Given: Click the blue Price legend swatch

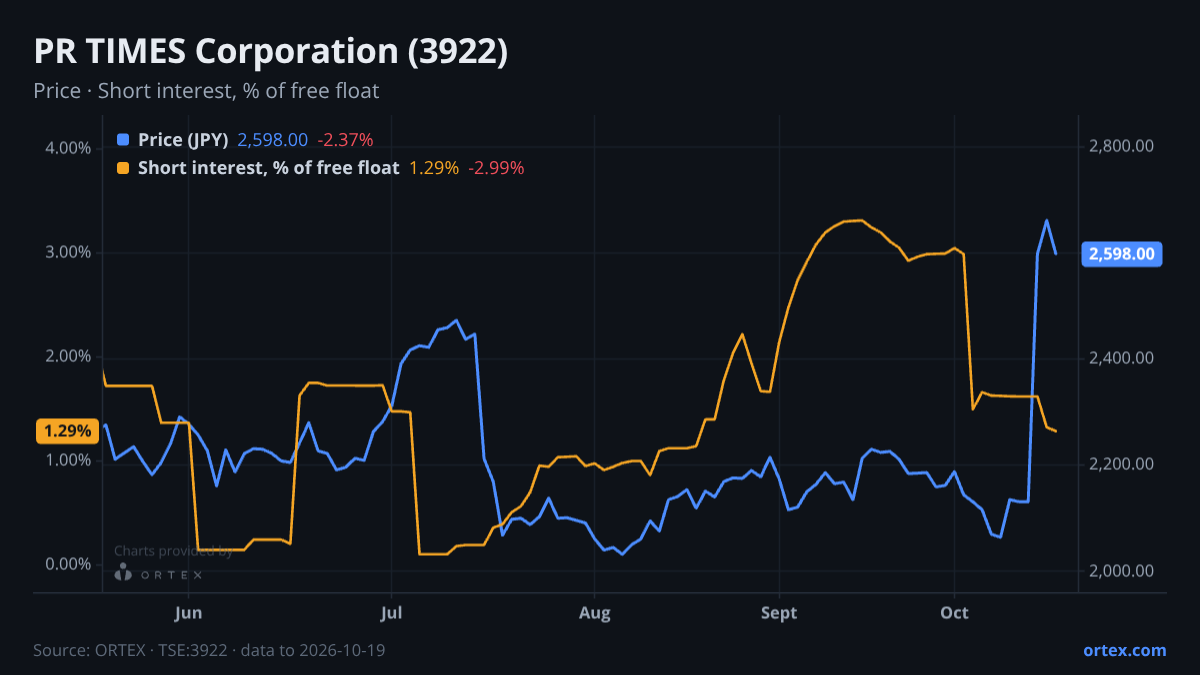Looking at the screenshot, I should point(123,140).
